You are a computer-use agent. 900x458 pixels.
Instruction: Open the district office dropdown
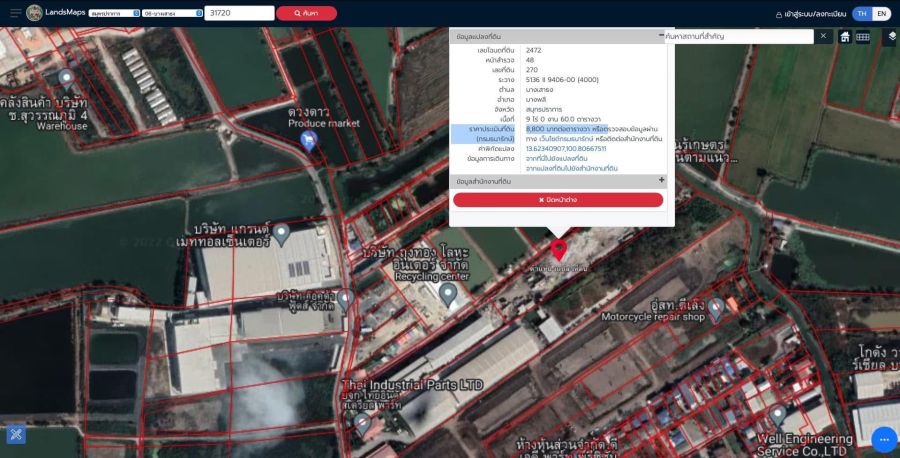pos(169,14)
